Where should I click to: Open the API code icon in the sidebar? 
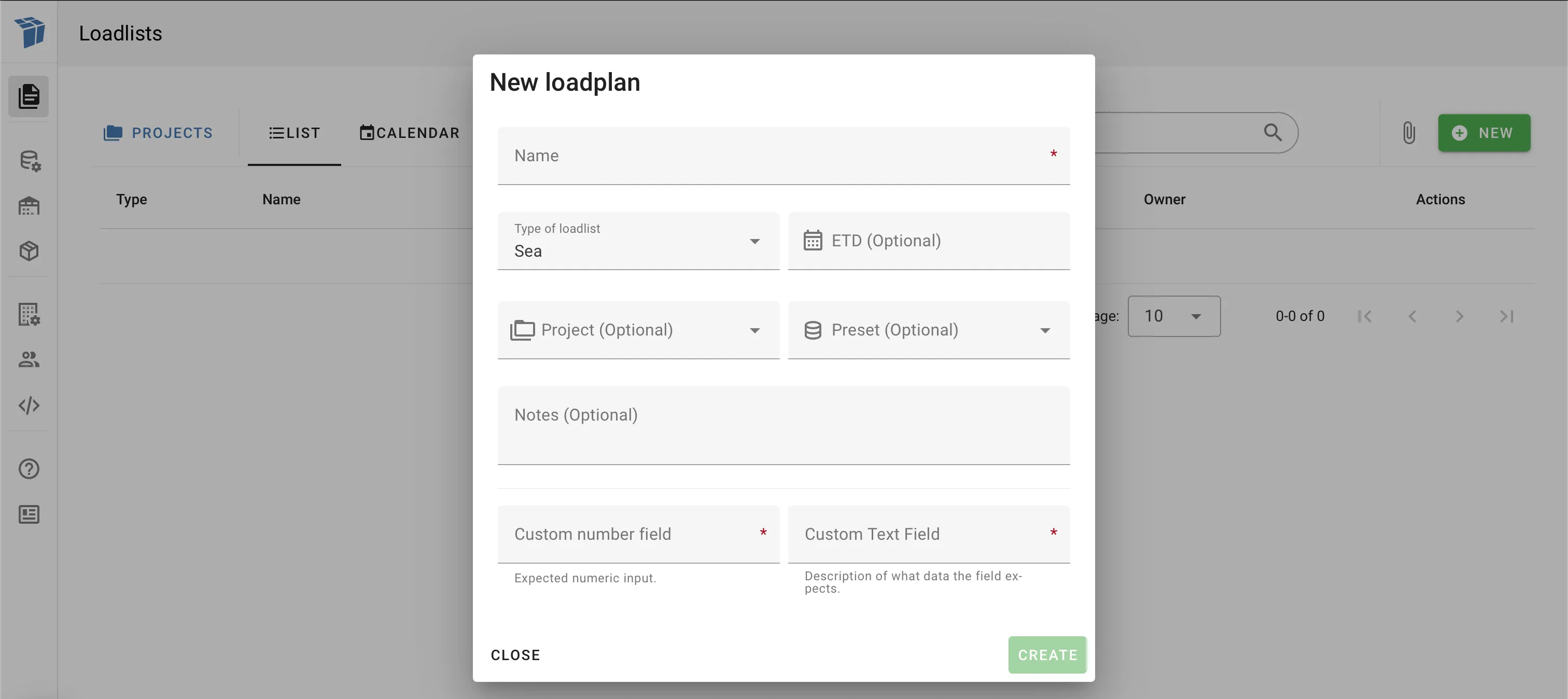tap(29, 406)
